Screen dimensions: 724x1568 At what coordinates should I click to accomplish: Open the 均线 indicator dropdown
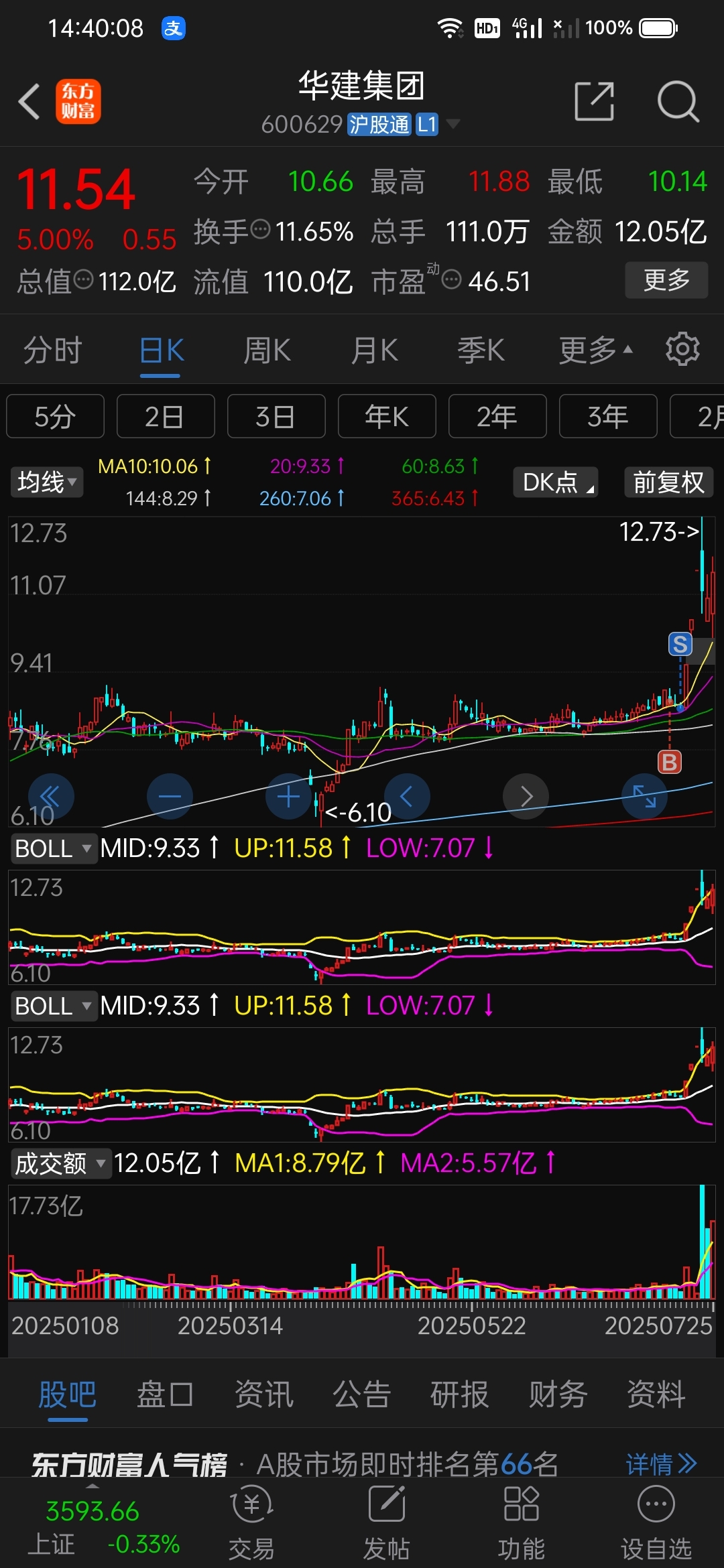46,482
